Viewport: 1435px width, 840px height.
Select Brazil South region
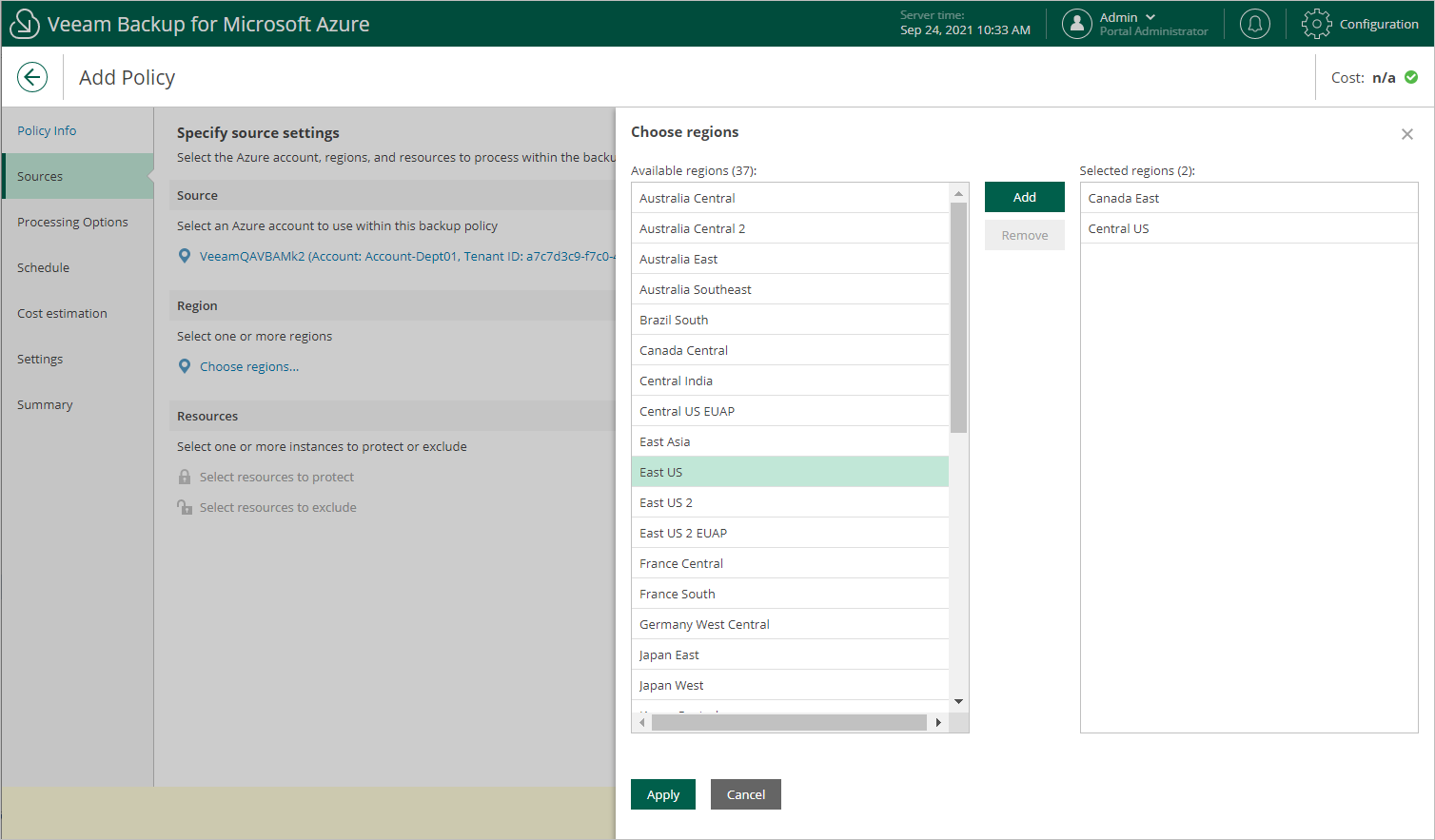pyautogui.click(x=791, y=320)
